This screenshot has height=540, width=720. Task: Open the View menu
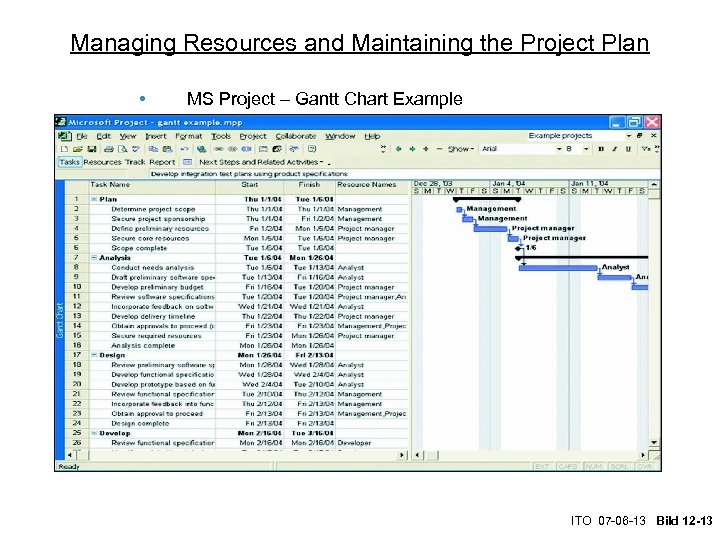pyautogui.click(x=128, y=136)
